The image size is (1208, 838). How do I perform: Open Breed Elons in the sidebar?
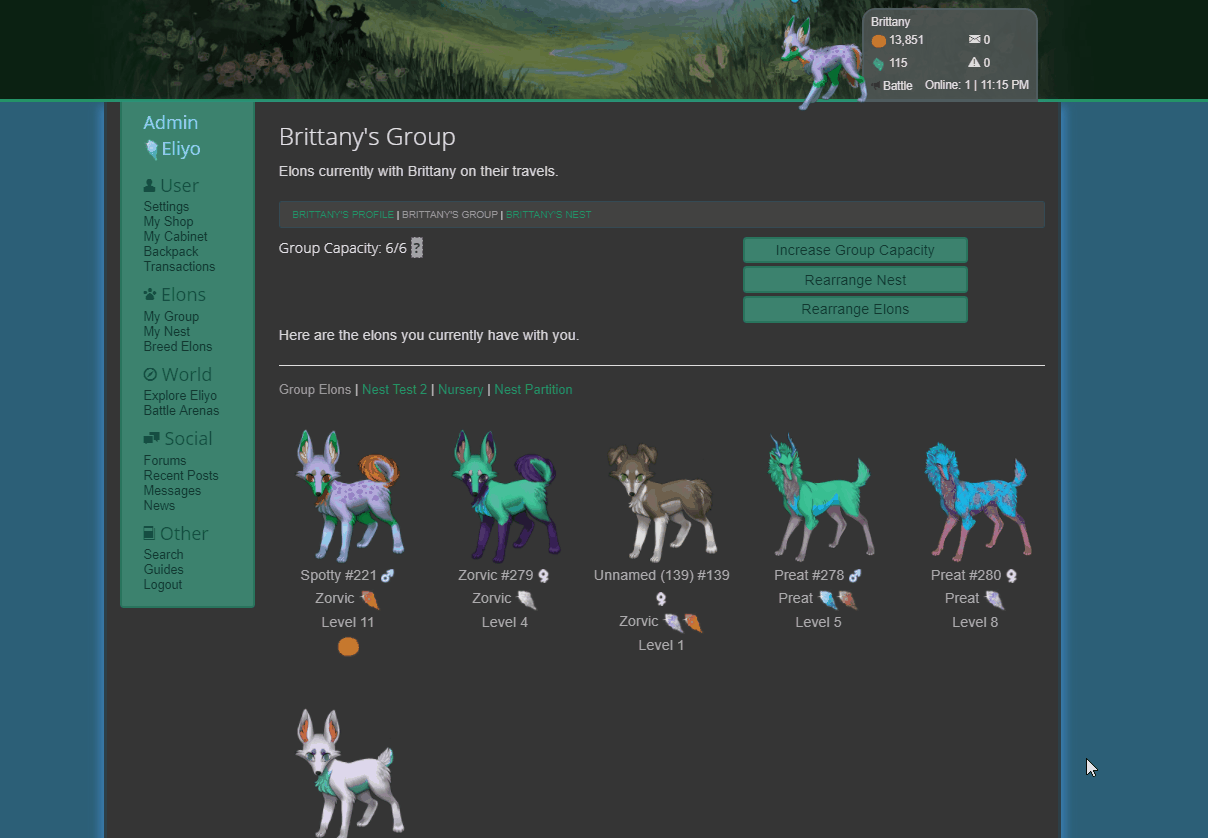(178, 347)
